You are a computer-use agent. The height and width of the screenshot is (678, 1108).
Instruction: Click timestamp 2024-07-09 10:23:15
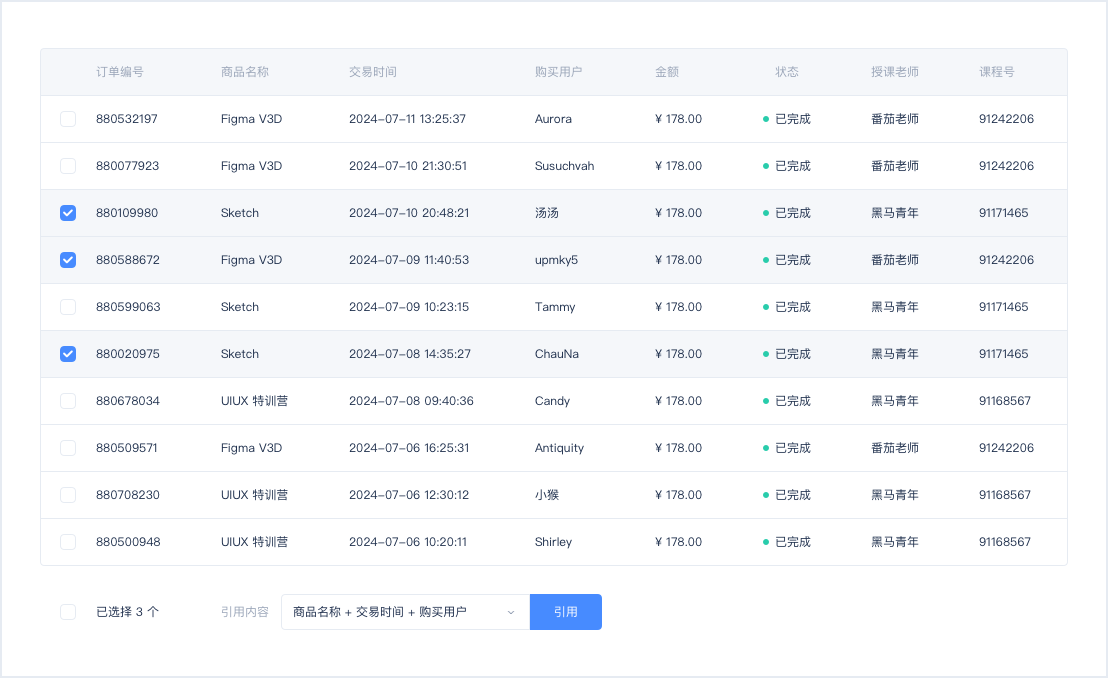409,307
